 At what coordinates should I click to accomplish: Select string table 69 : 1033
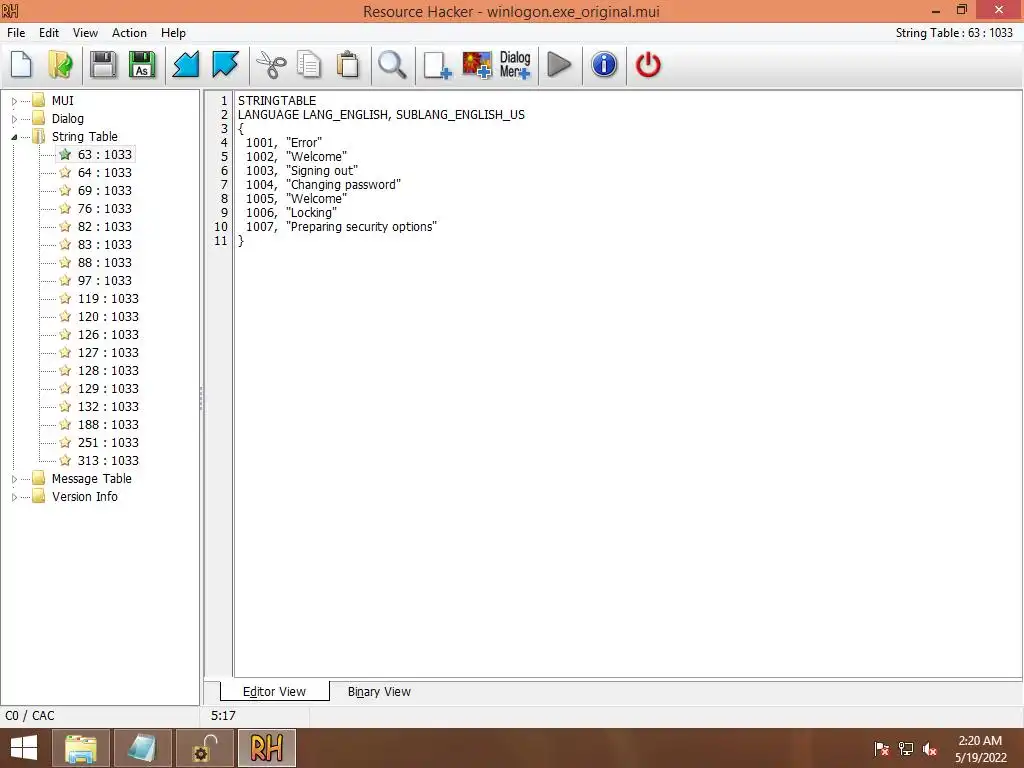[x=104, y=191]
